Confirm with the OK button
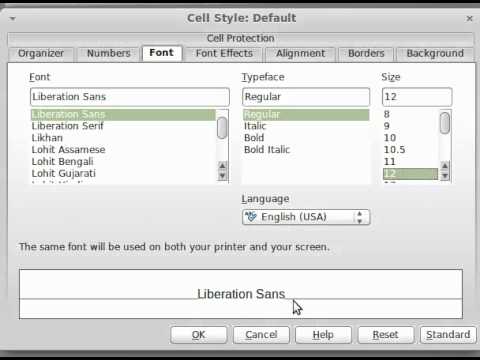The image size is (480, 360). point(199,335)
